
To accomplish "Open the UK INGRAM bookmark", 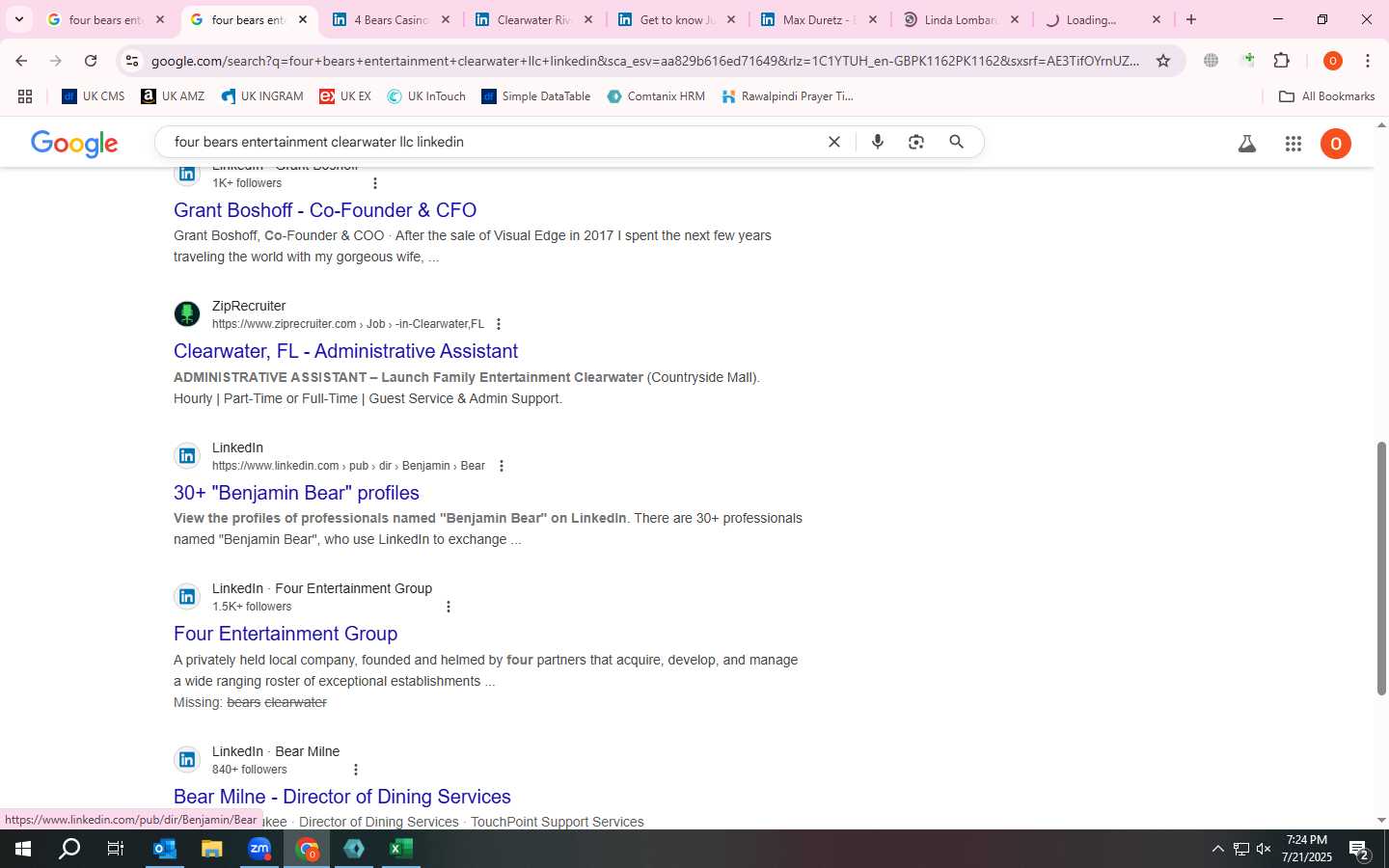I will pos(262,96).
